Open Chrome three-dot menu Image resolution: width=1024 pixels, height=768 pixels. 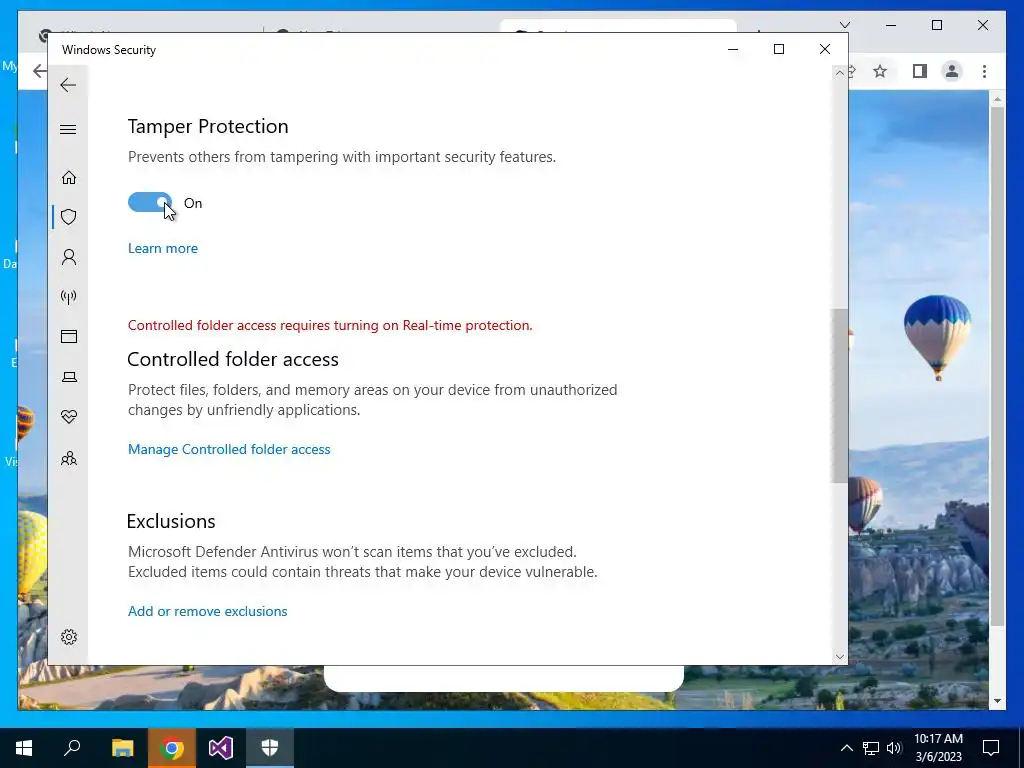coord(984,71)
